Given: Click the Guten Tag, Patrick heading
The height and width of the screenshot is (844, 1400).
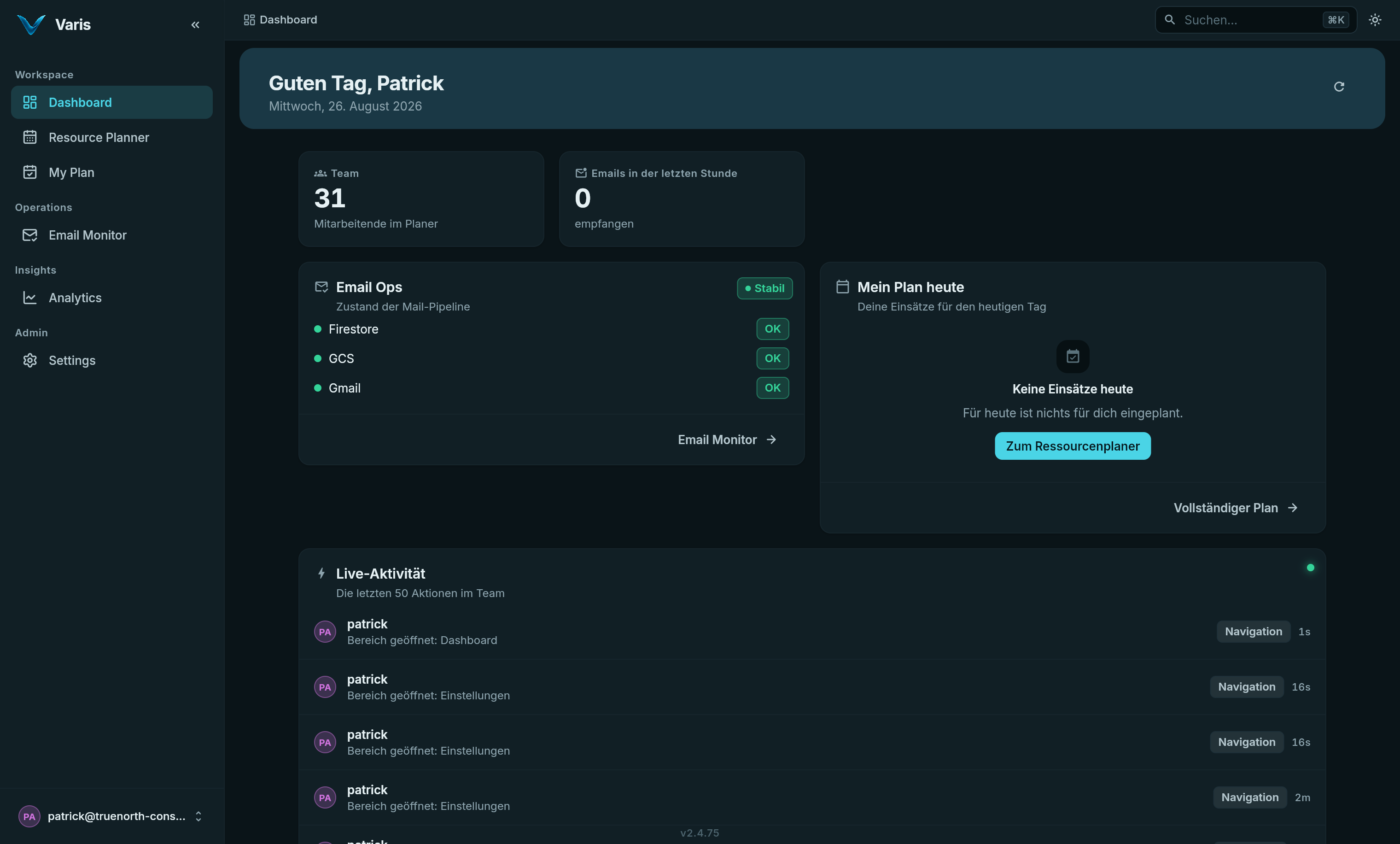Looking at the screenshot, I should 356,83.
